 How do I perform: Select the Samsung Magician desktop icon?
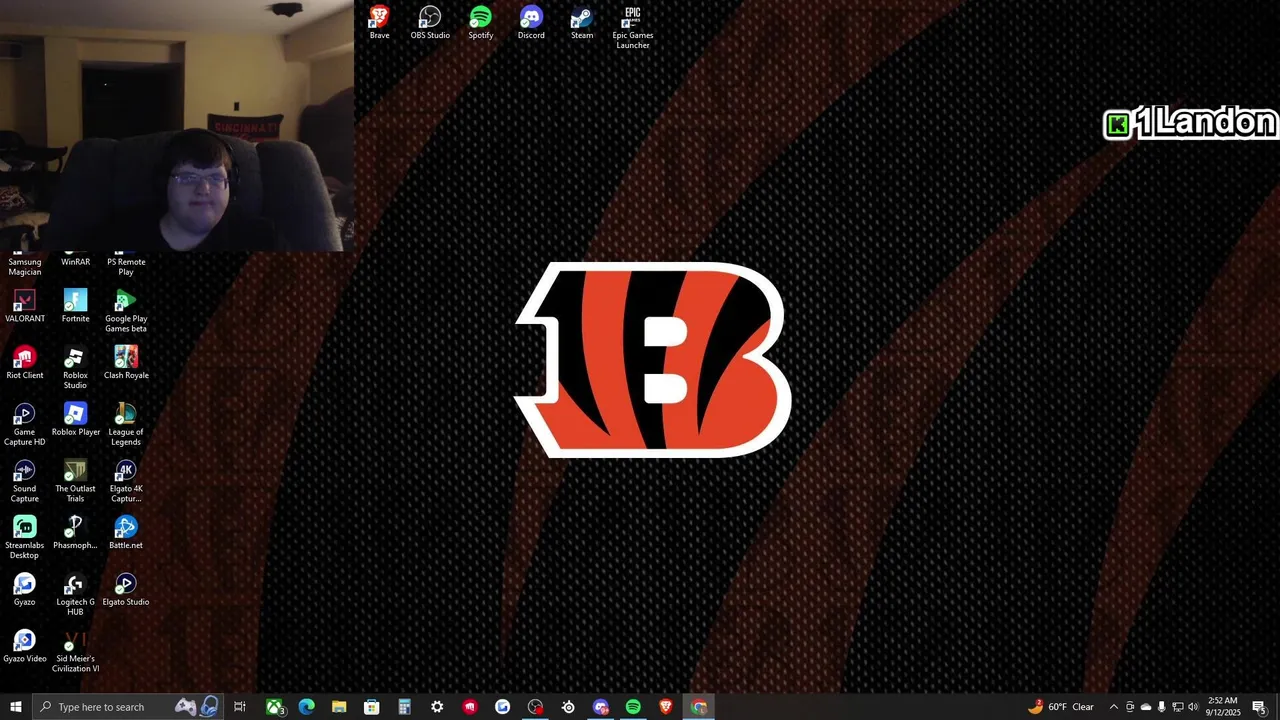[25, 264]
